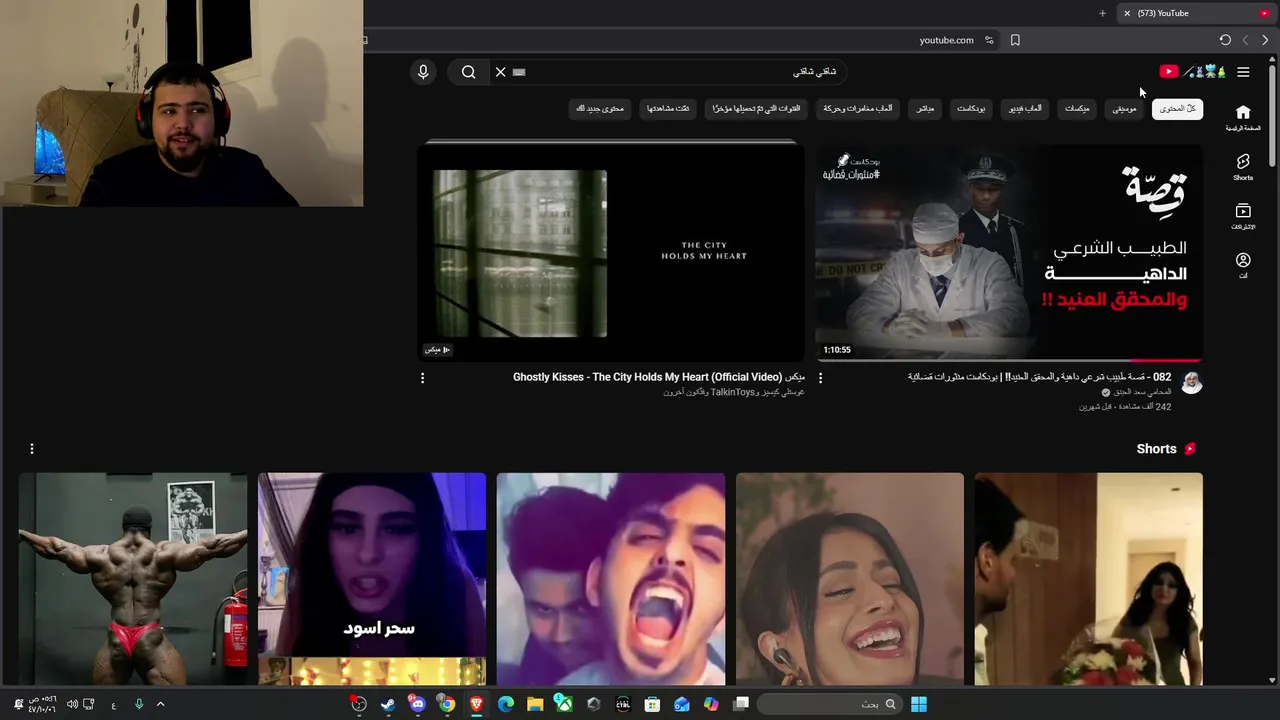Open the 'You' account sidebar icon
The width and height of the screenshot is (1280, 720).
1243,265
